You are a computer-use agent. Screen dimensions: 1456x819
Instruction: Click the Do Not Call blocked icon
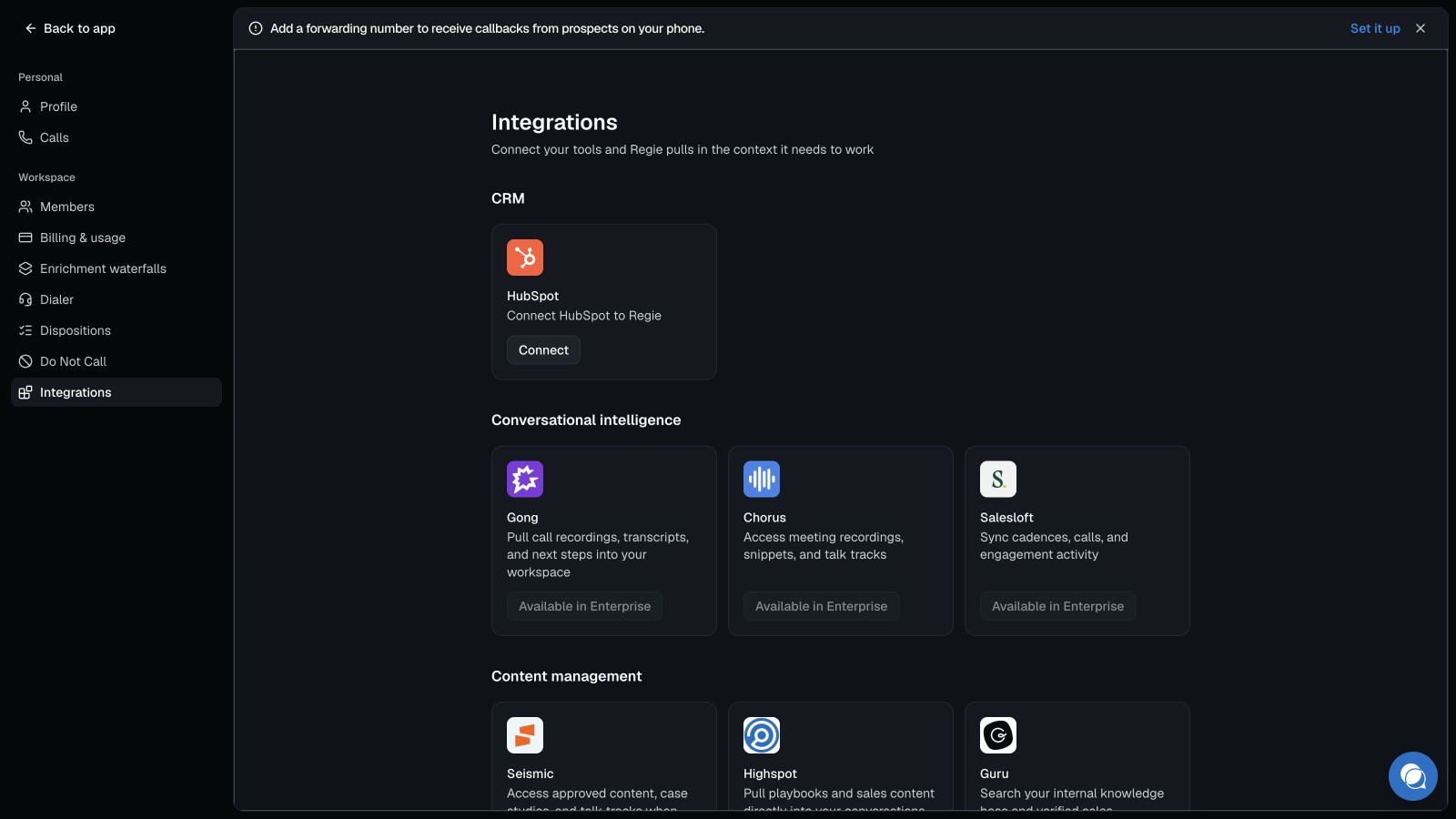(25, 361)
